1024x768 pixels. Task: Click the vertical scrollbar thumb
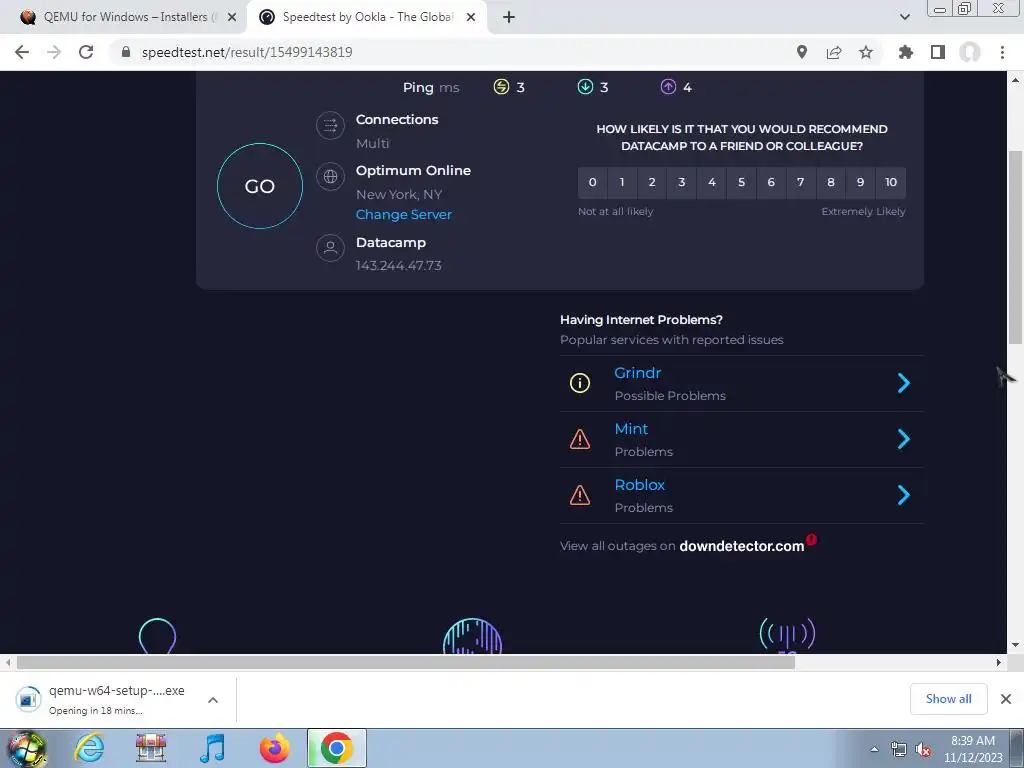(1015, 247)
